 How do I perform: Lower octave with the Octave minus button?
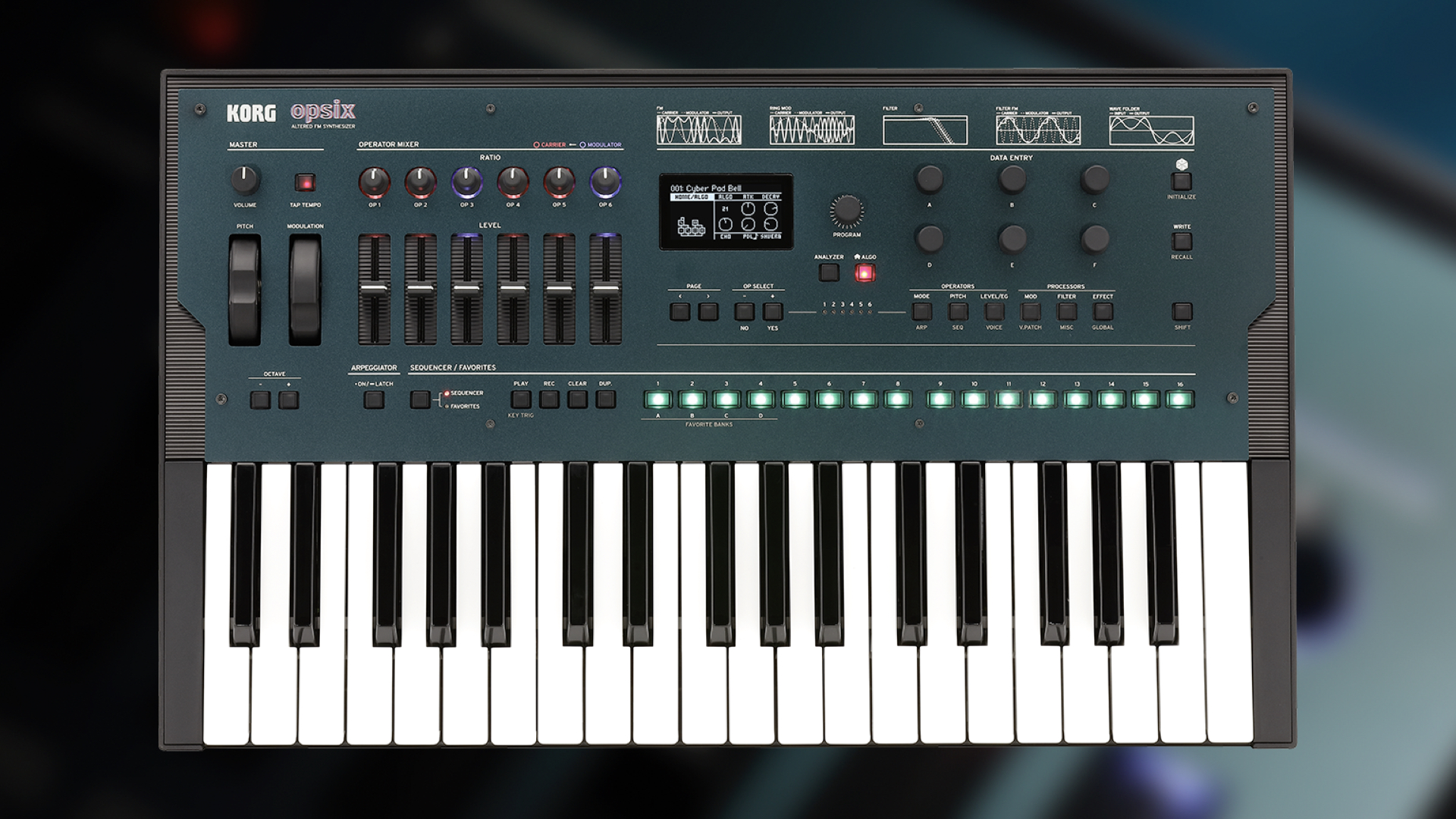coord(260,400)
